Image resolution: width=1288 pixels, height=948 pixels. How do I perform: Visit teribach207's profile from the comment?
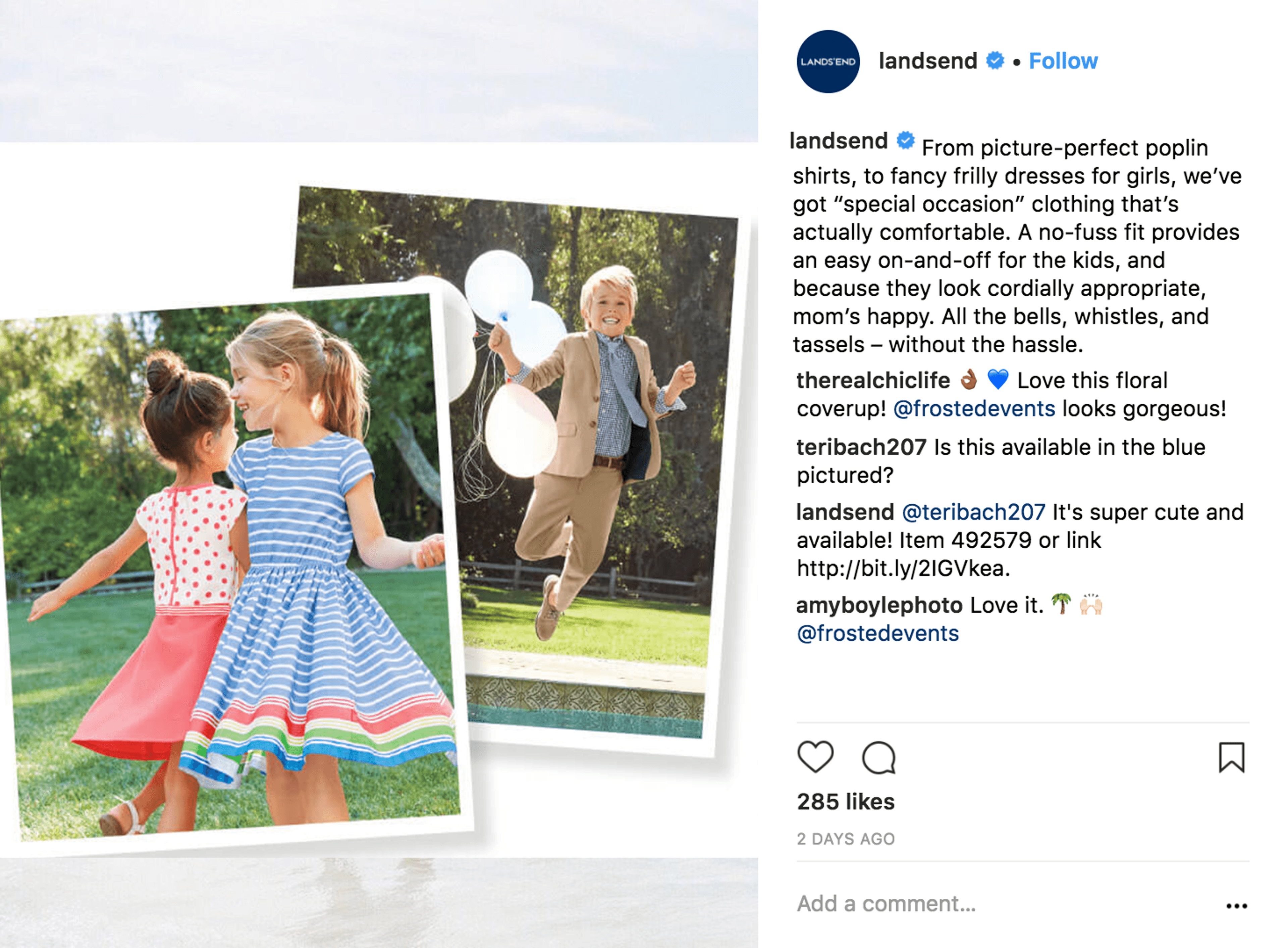(x=861, y=447)
